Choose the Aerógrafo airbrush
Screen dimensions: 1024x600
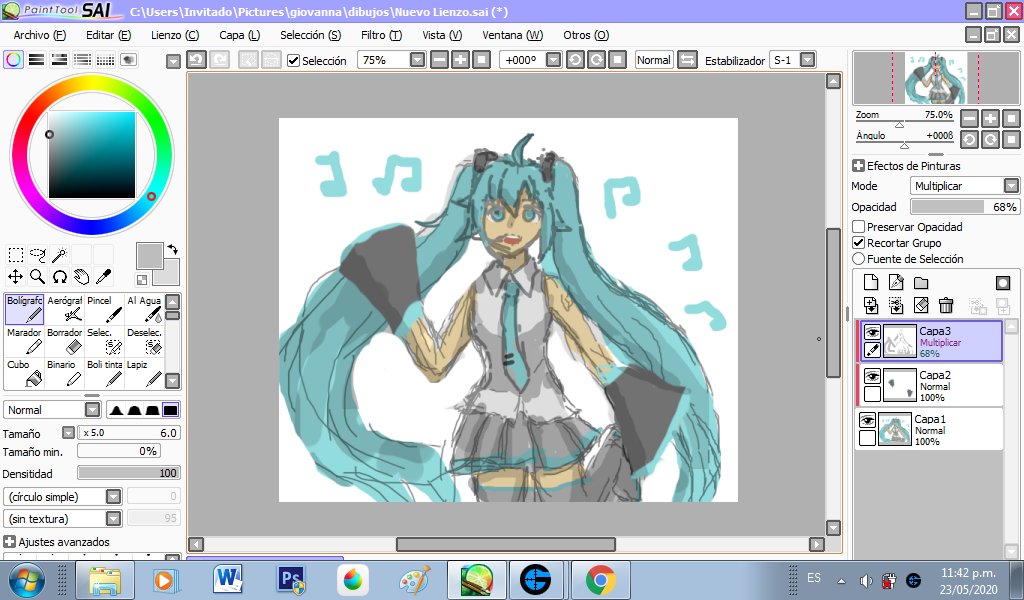[x=65, y=309]
